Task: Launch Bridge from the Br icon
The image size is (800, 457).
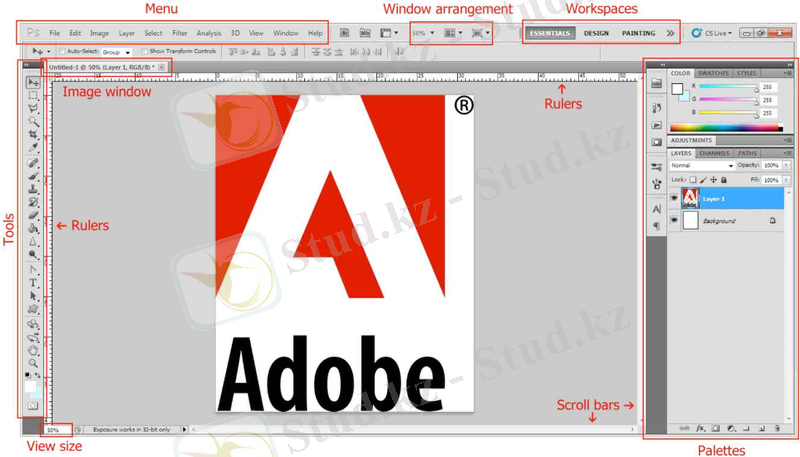Action: (x=344, y=33)
